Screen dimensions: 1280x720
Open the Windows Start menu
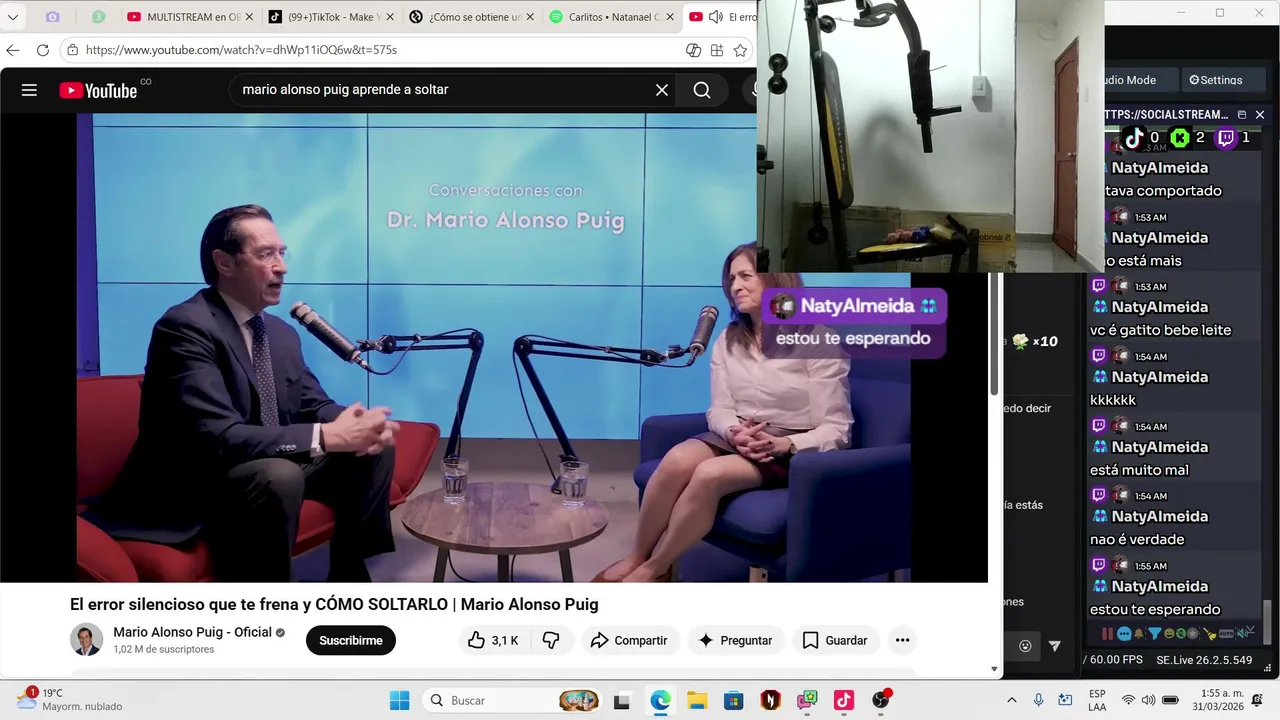(399, 700)
